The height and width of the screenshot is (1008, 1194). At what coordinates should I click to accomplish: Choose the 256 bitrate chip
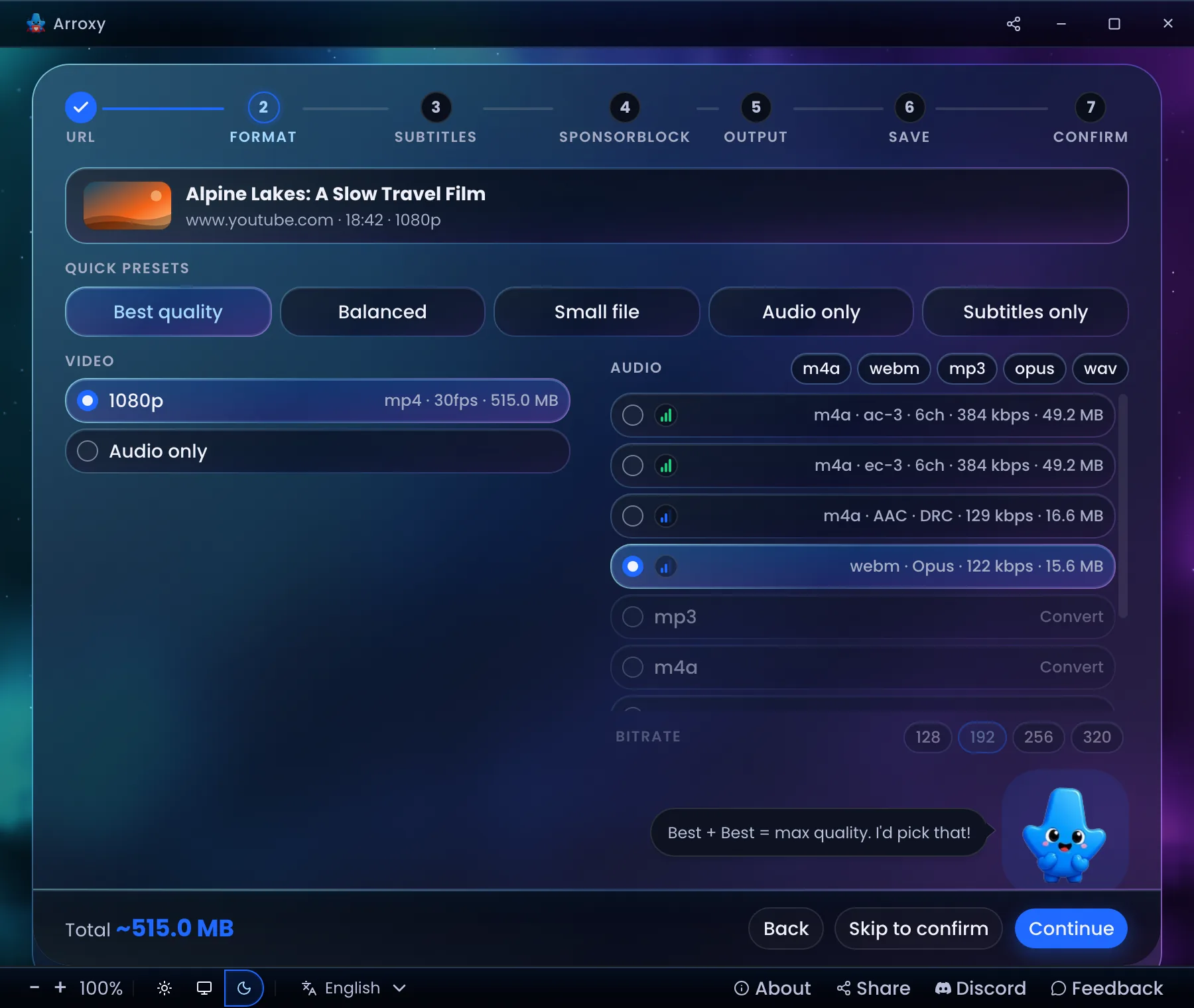click(x=1039, y=737)
